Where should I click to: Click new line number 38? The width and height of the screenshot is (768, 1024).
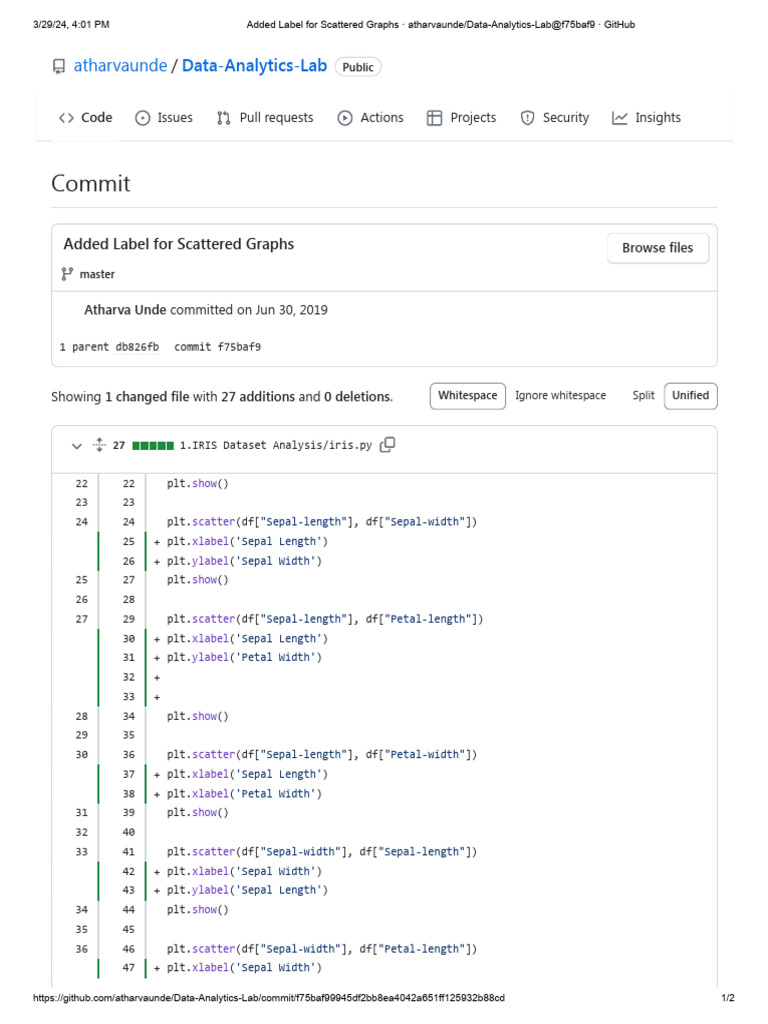point(129,794)
